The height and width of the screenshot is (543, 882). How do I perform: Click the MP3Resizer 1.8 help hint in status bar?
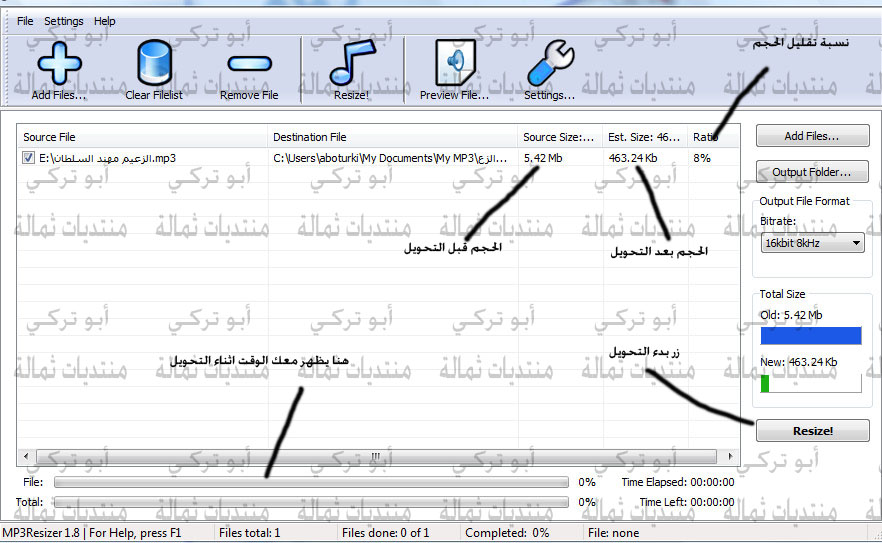(92, 533)
